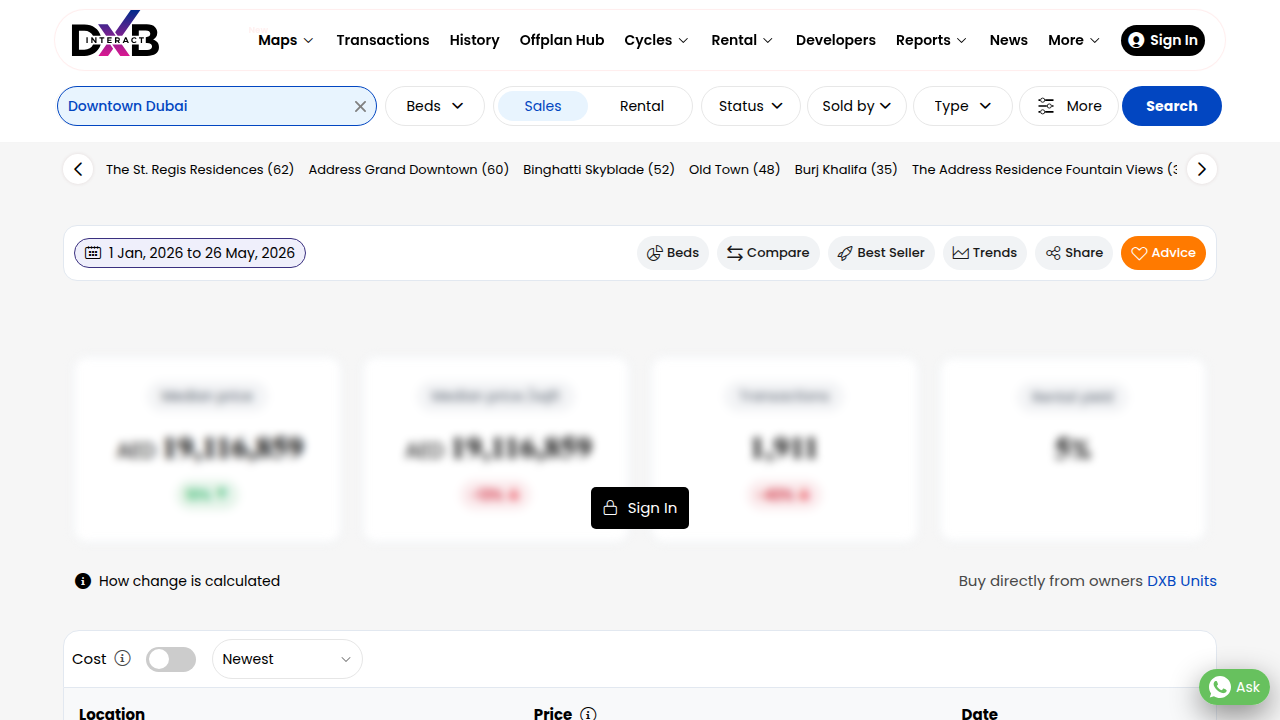Open the WhatsApp Ask chat button
The image size is (1280, 720).
pyautogui.click(x=1234, y=687)
